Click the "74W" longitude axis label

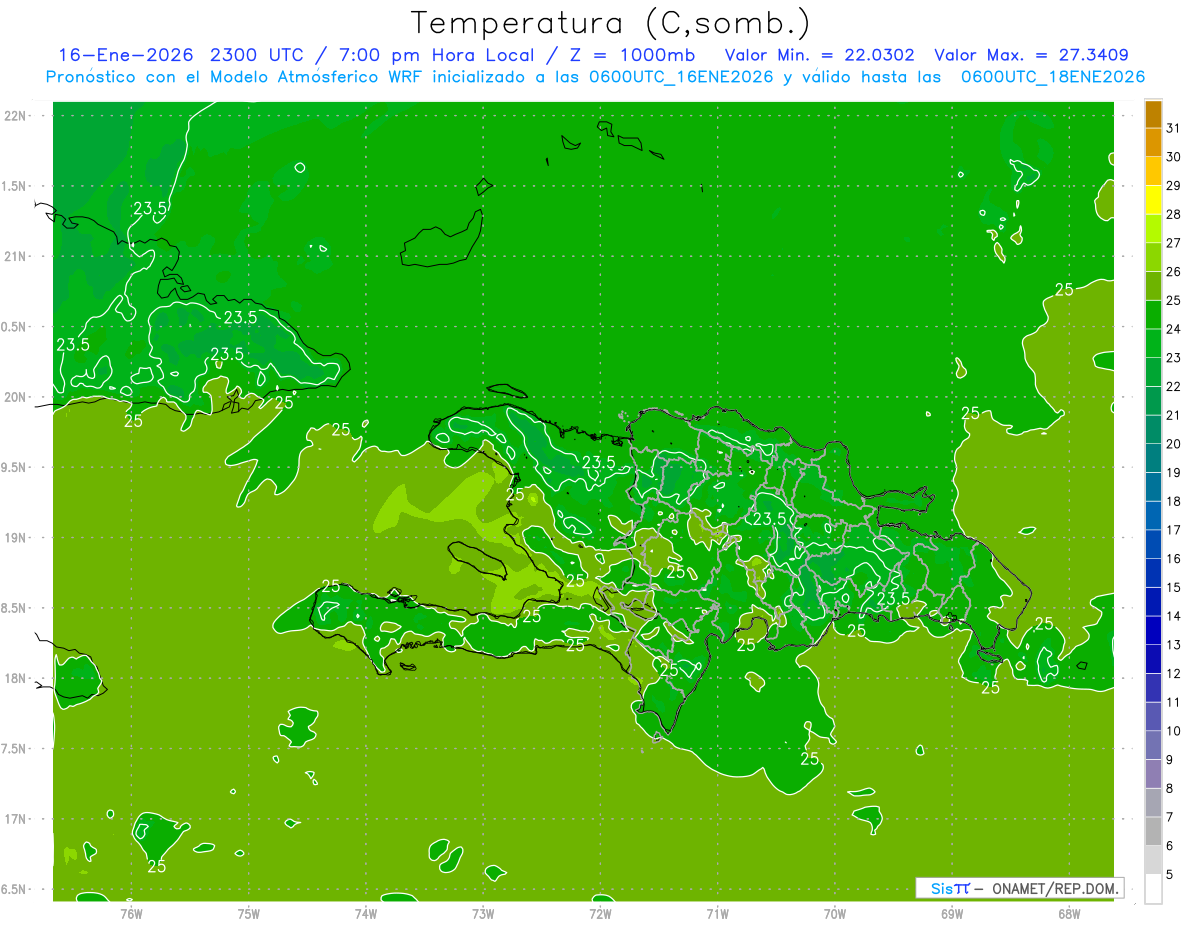pos(366,914)
